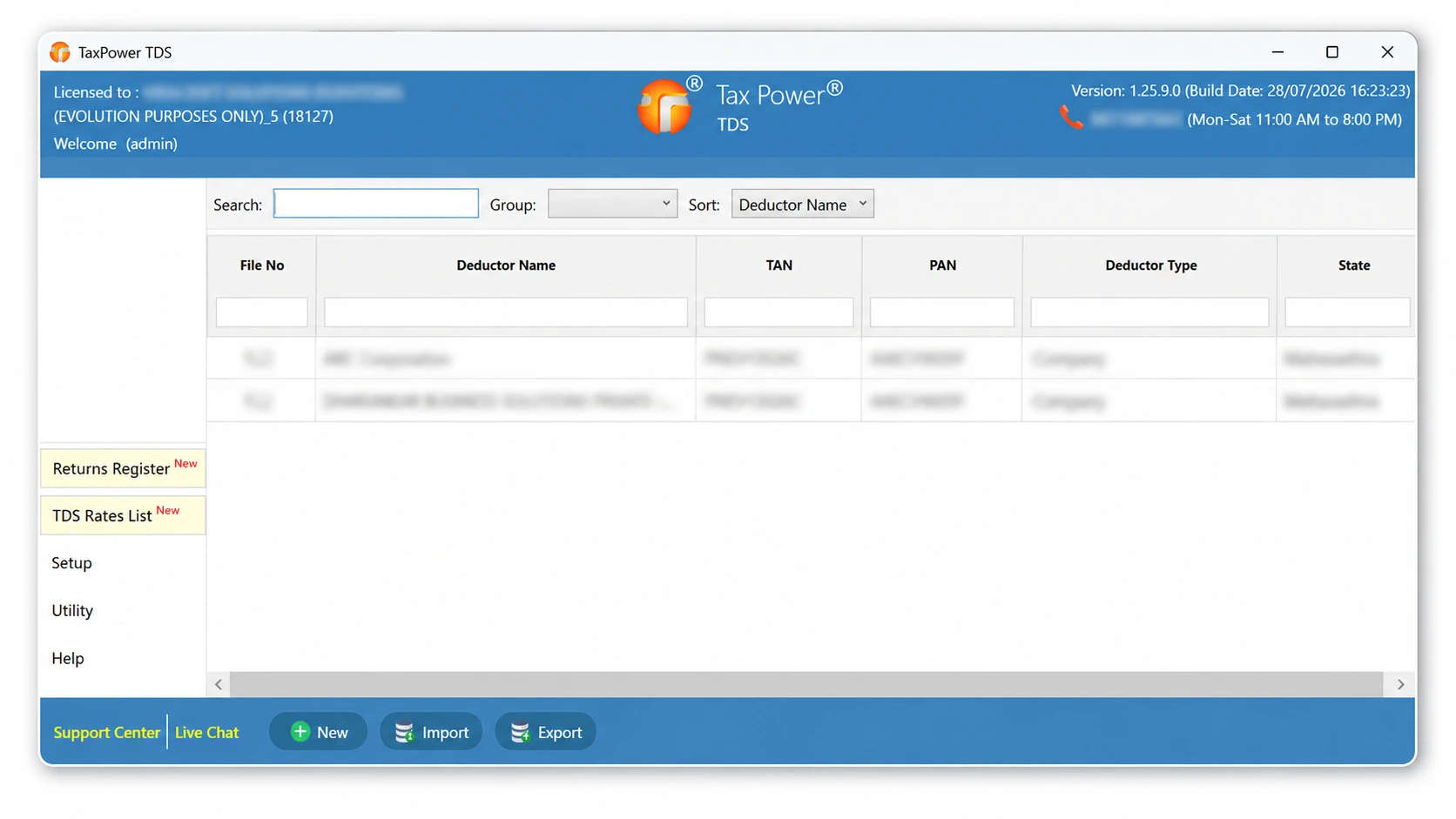
Task: Start a Live Chat
Action: click(206, 733)
